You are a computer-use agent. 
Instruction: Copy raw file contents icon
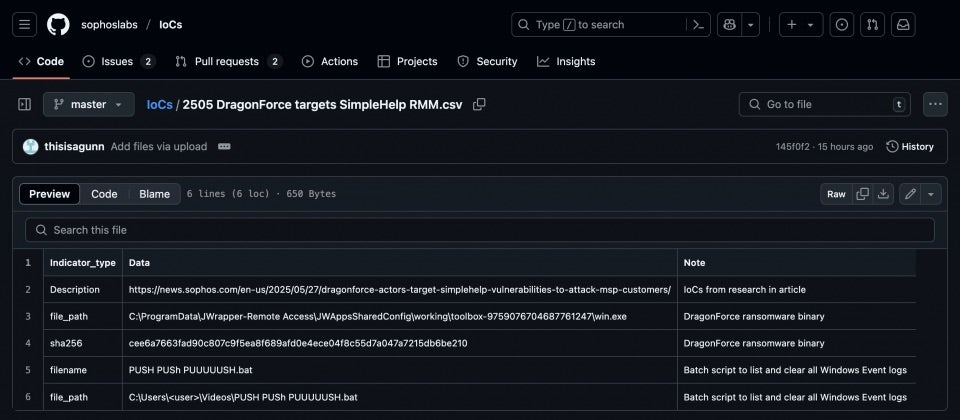click(863, 194)
